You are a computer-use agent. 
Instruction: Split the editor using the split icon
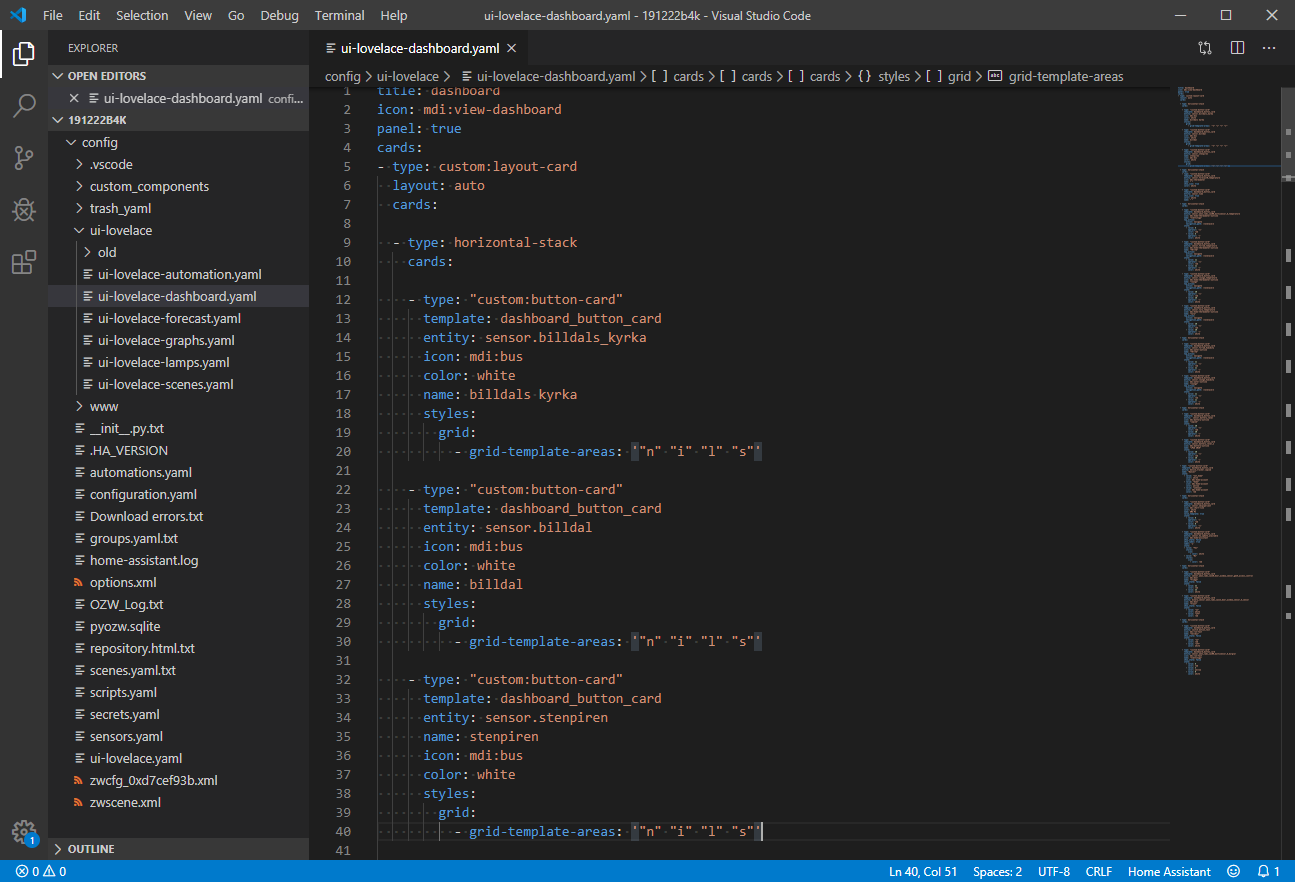tap(1237, 47)
